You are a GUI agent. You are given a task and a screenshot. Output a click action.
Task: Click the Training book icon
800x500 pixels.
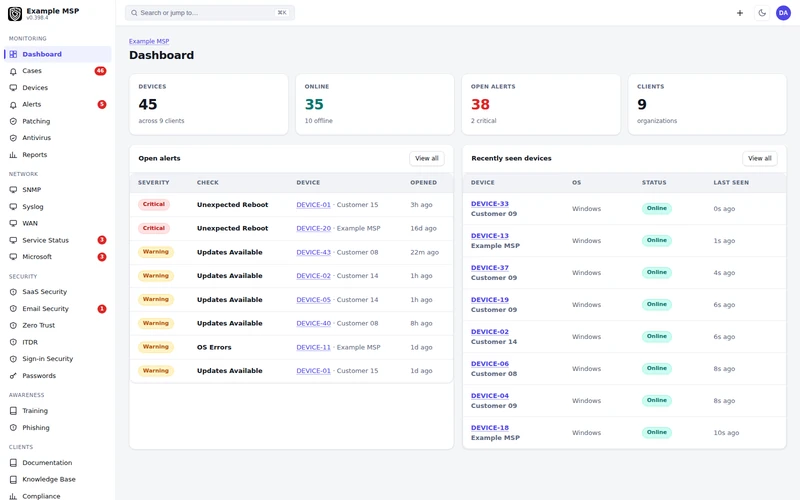[13, 411]
